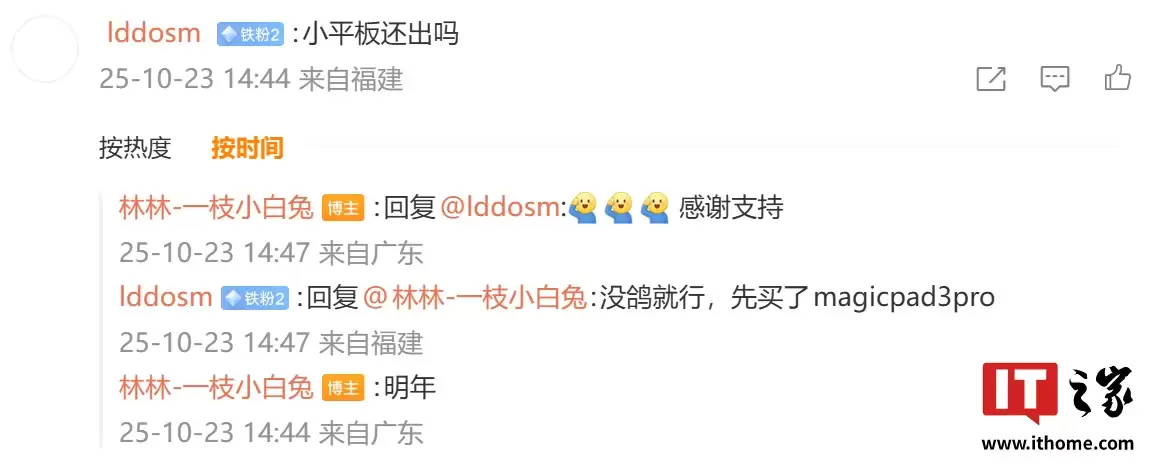Click the www.ithome.com watermark link
1153x466 pixels.
(1057, 444)
